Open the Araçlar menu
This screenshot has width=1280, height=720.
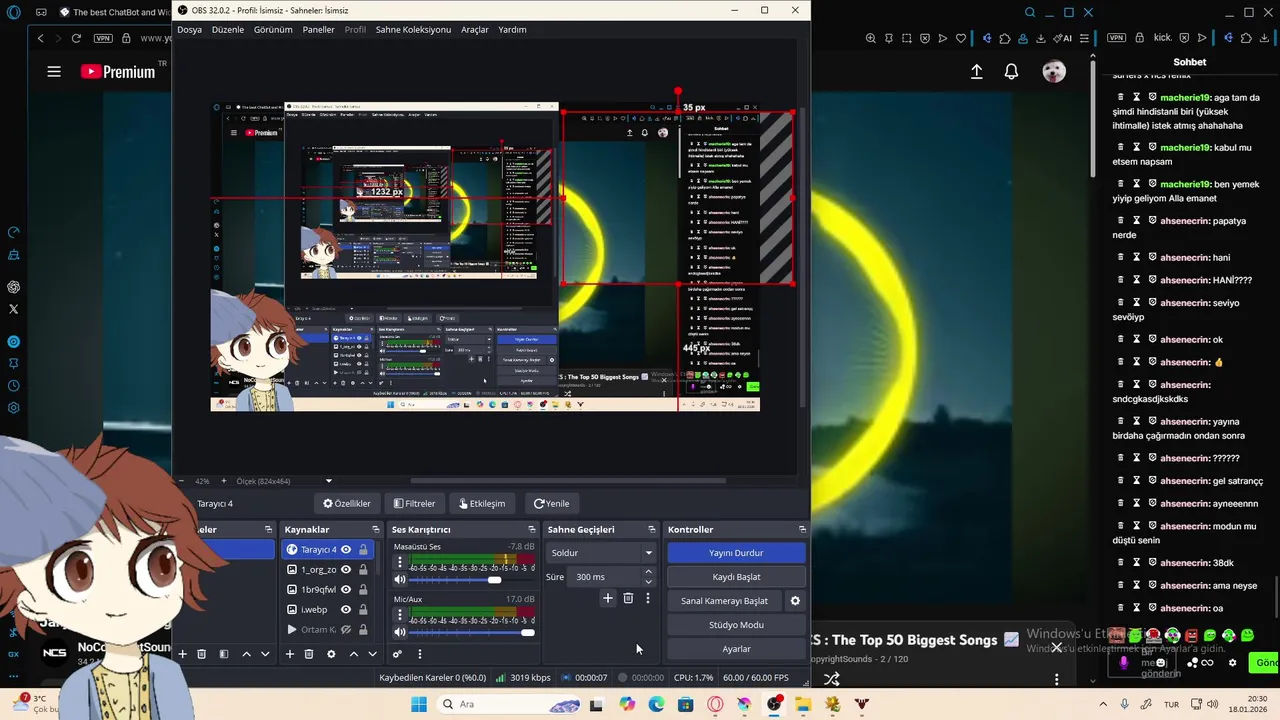tap(475, 30)
